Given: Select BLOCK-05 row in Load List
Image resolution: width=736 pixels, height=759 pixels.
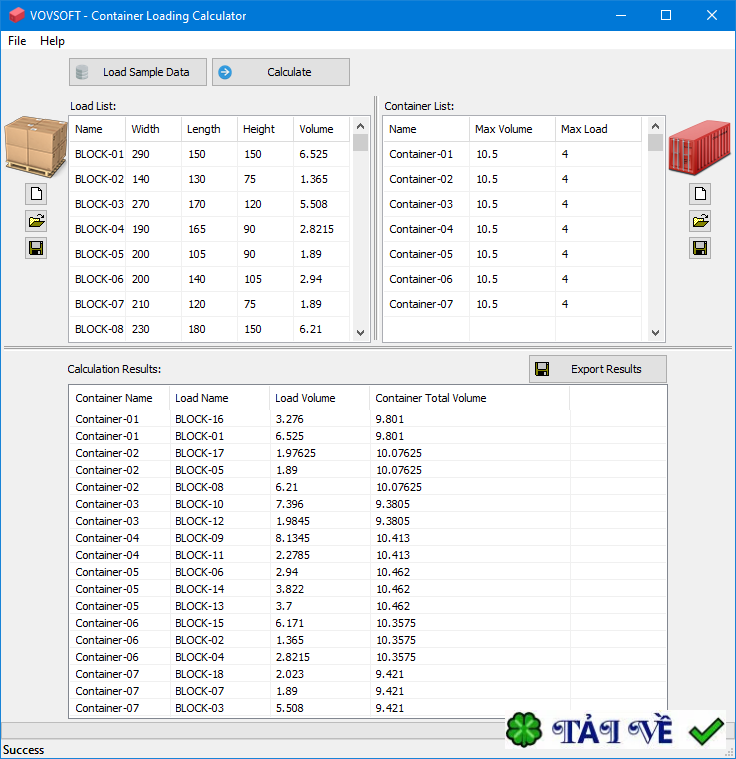Looking at the screenshot, I should tap(210, 254).
